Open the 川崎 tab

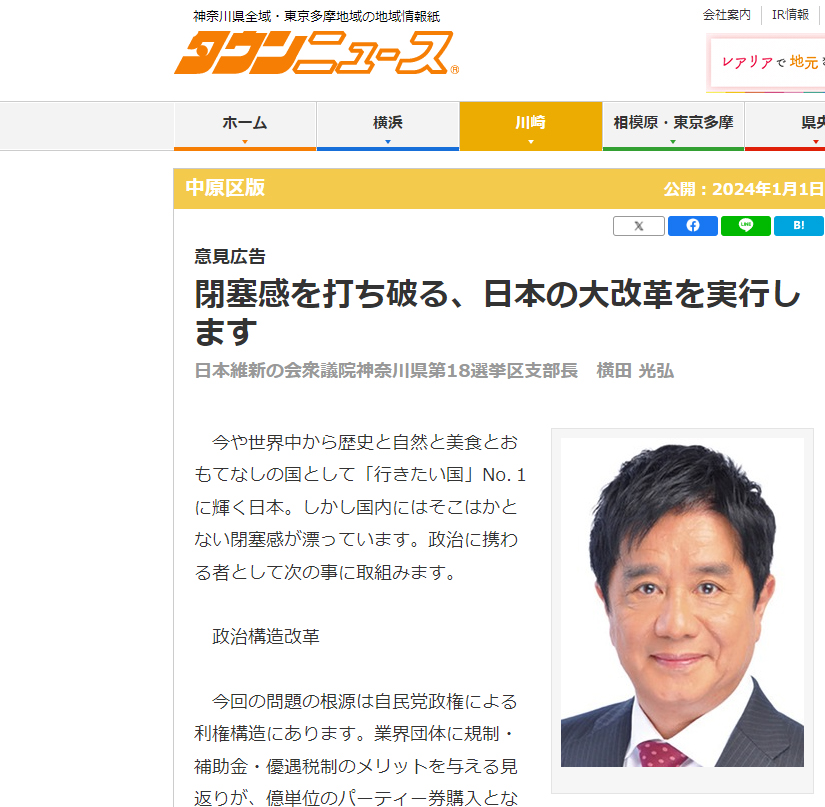pos(531,126)
